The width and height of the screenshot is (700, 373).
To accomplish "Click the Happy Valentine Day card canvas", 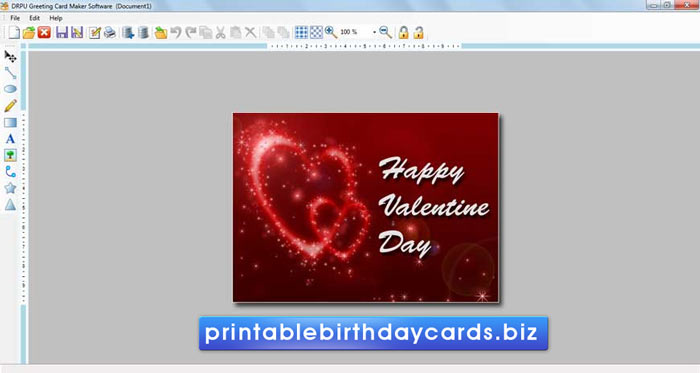I will pos(366,207).
